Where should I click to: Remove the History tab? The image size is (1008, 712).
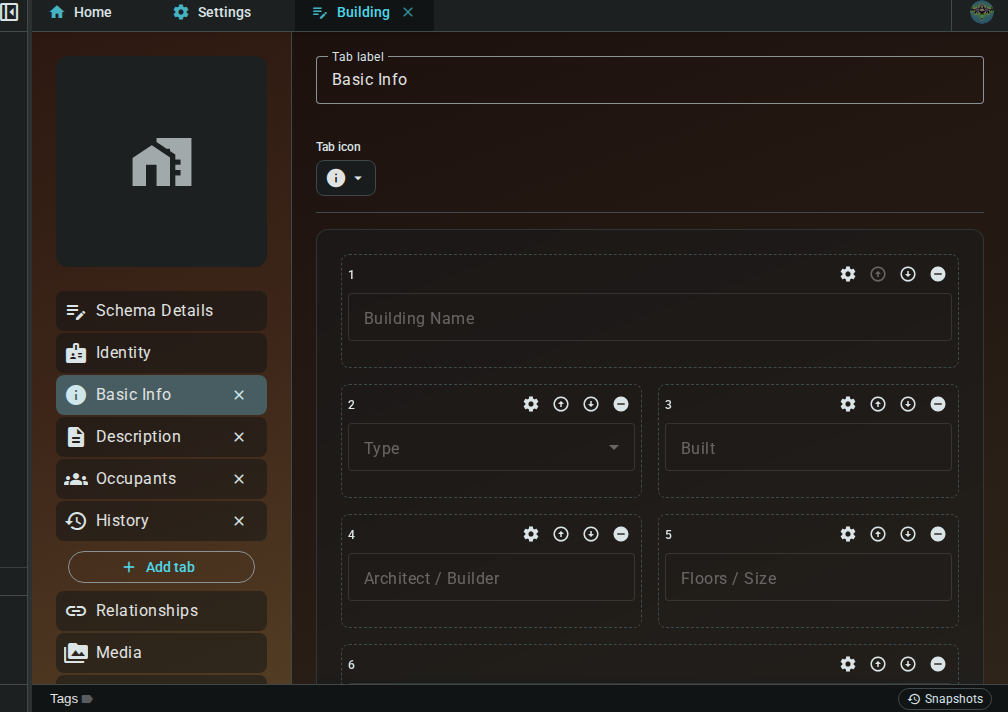239,521
